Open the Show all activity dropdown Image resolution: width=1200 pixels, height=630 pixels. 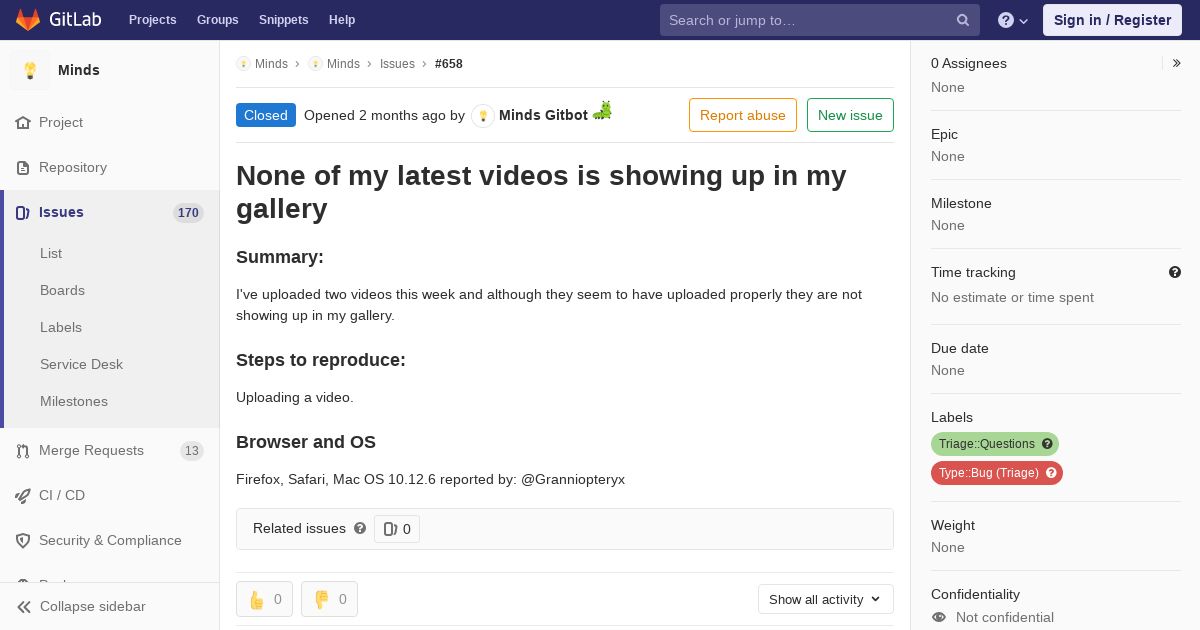(x=825, y=599)
